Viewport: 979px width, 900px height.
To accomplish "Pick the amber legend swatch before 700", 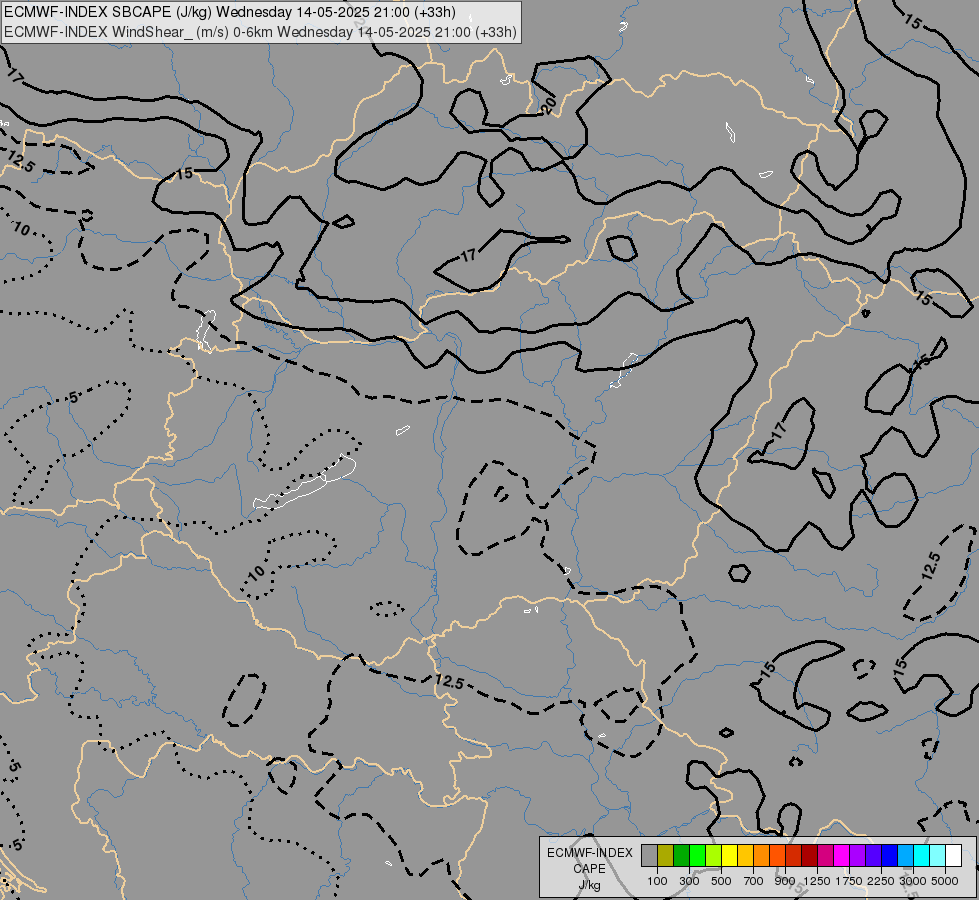I will point(745,855).
